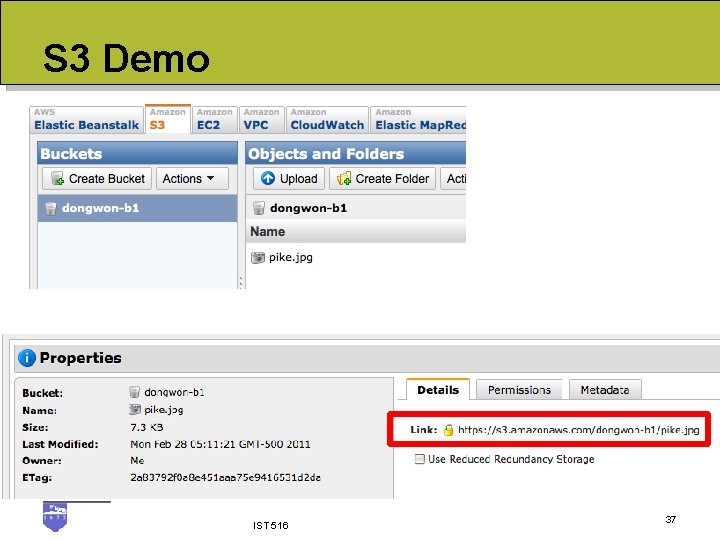Click the Last Modified date value

[x=220, y=444]
